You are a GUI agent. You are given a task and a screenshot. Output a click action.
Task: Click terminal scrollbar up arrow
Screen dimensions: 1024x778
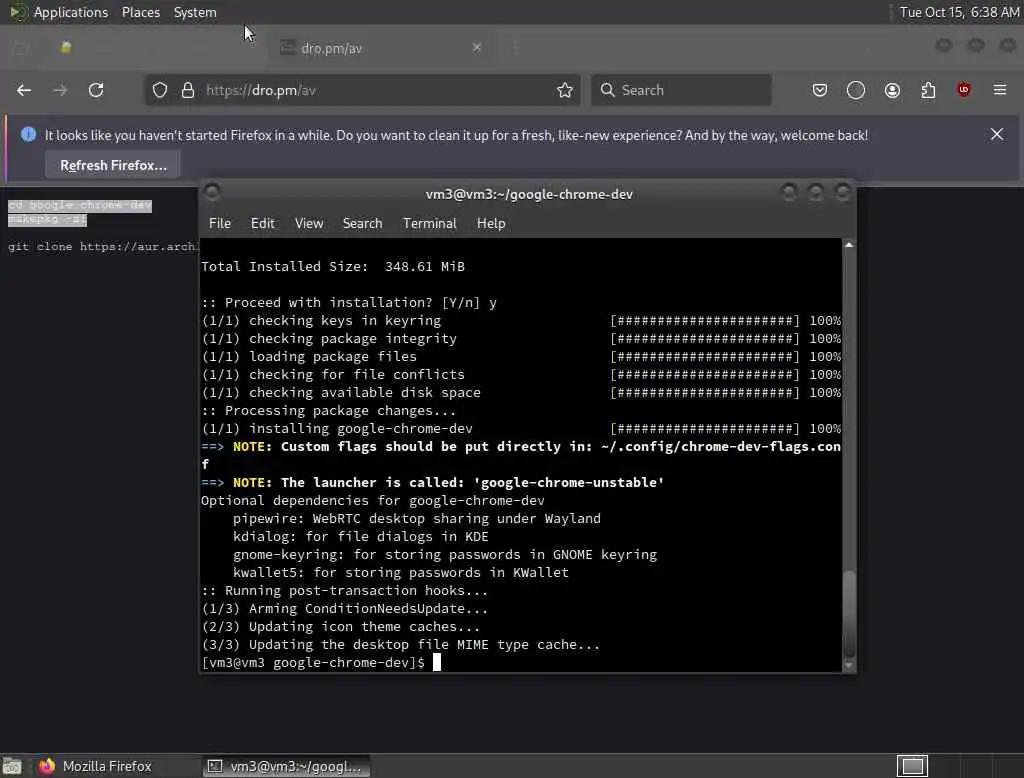pyautogui.click(x=849, y=245)
